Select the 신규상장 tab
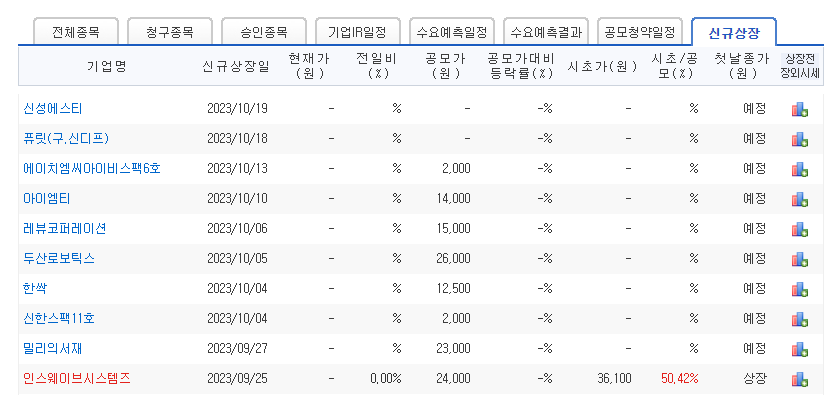Viewport: 825px width, 395px height. point(734,33)
